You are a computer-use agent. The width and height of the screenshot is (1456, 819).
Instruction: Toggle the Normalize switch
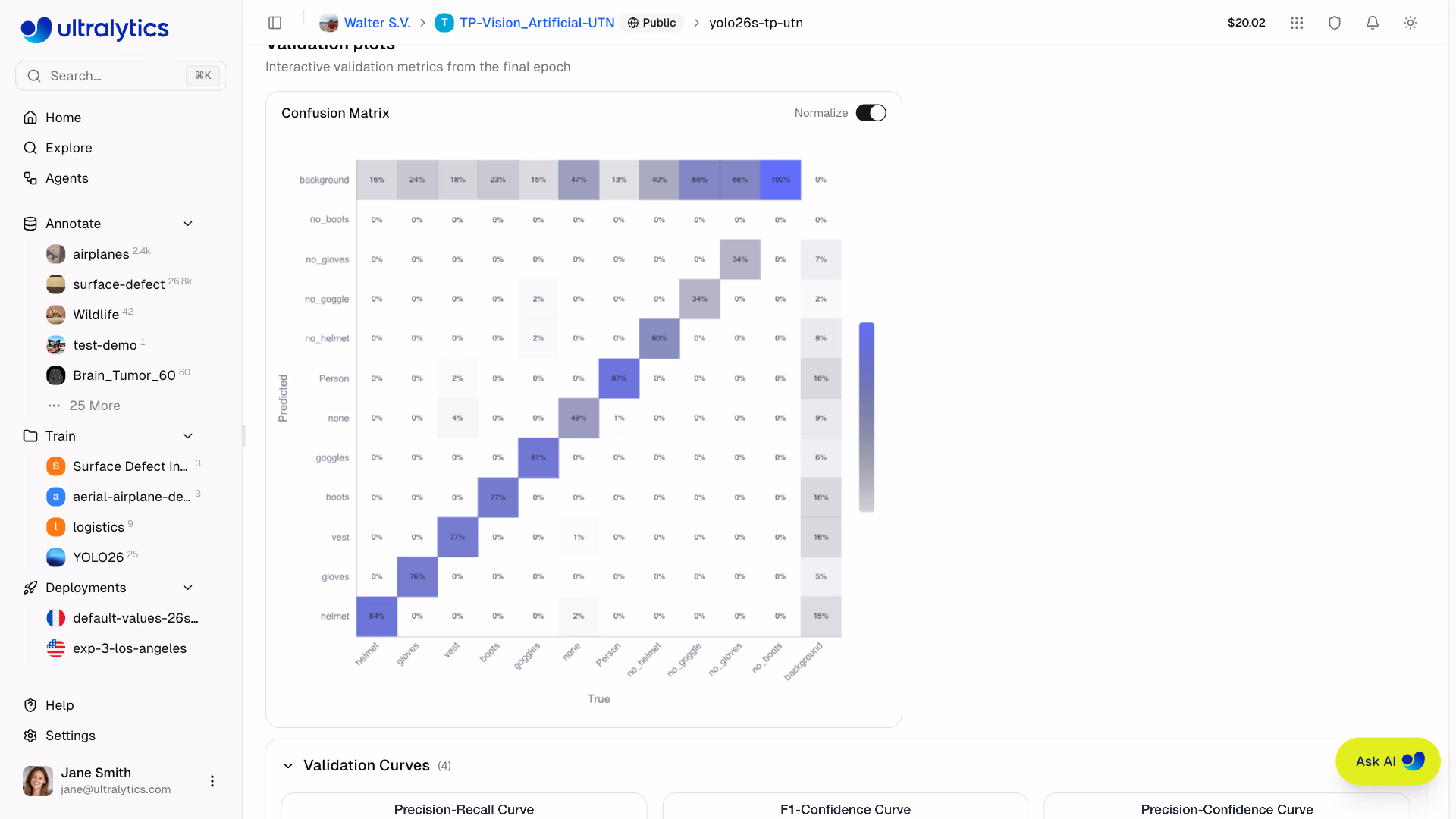(x=871, y=113)
